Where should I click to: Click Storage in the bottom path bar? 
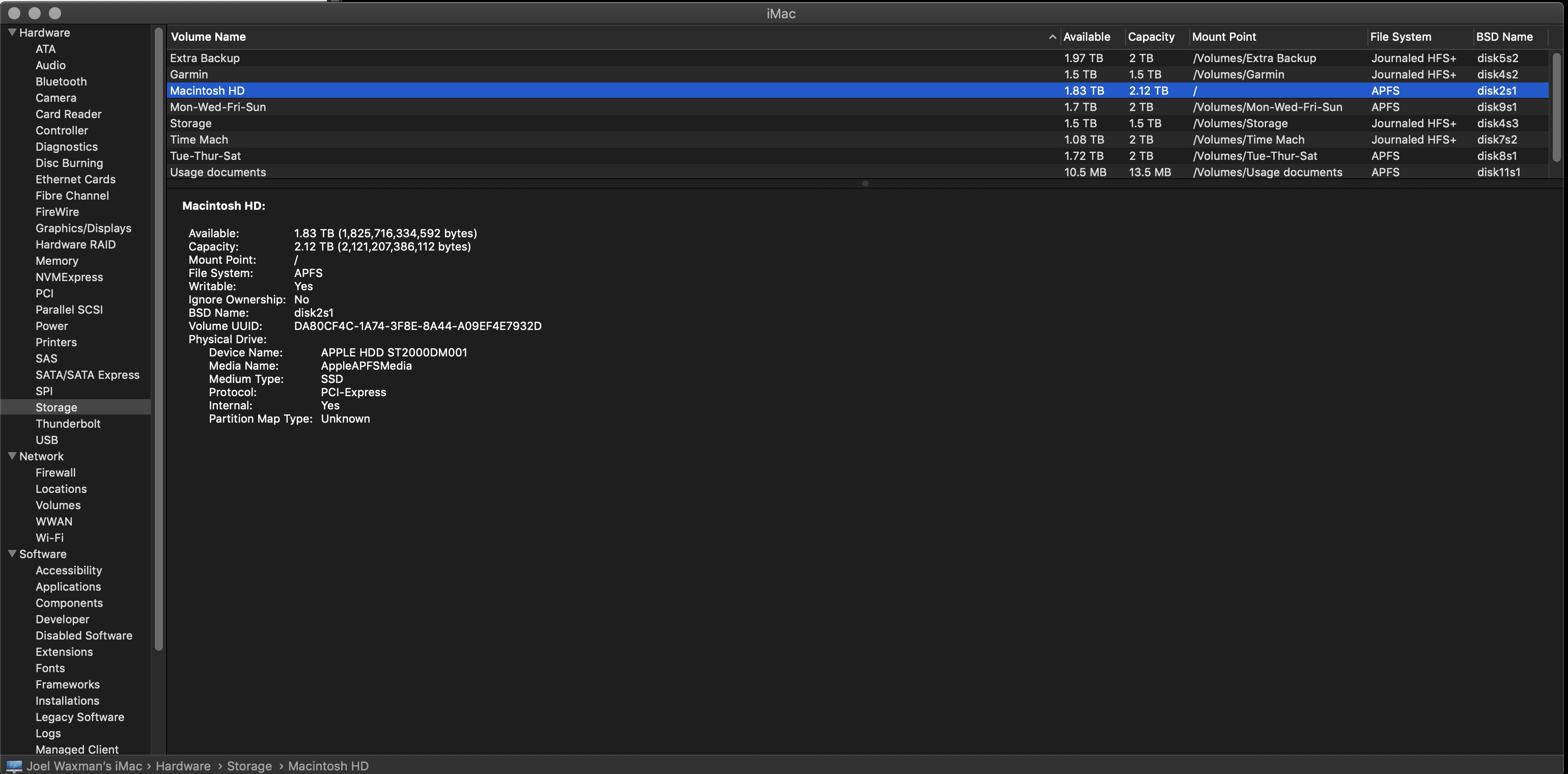(x=249, y=765)
